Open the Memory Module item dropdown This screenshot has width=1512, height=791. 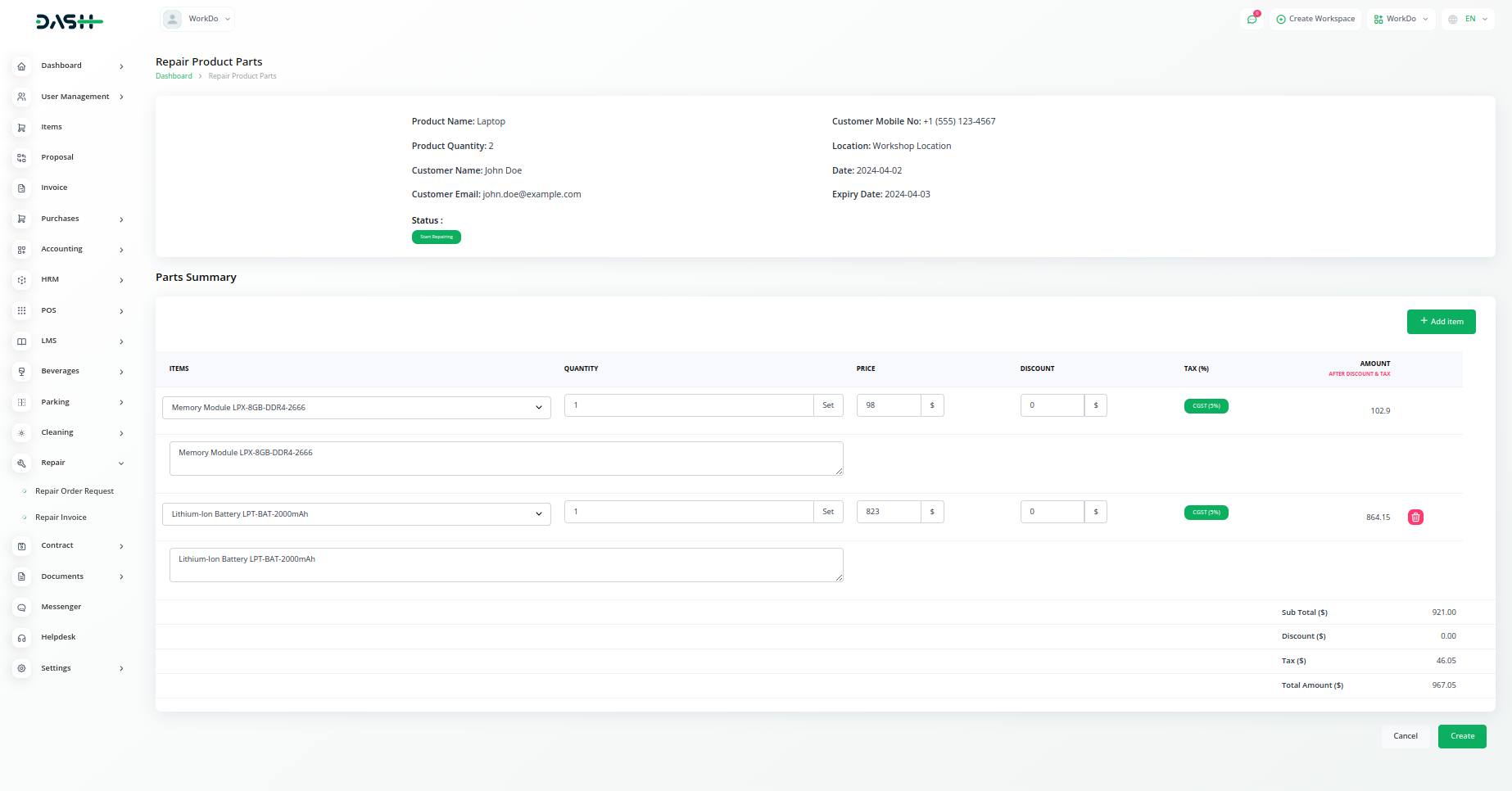point(356,408)
